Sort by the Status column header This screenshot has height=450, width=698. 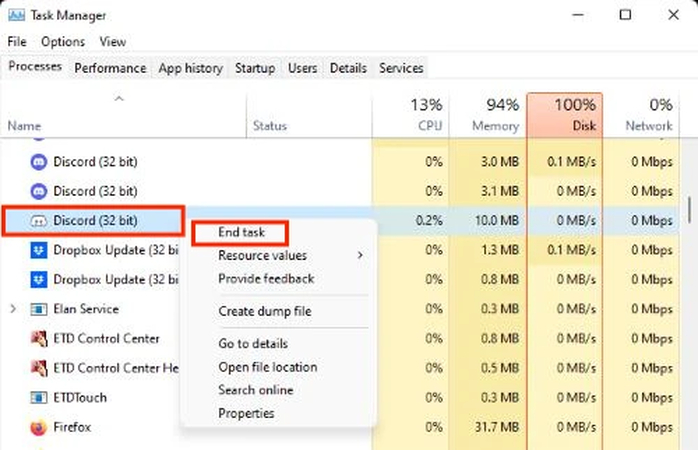pos(309,115)
